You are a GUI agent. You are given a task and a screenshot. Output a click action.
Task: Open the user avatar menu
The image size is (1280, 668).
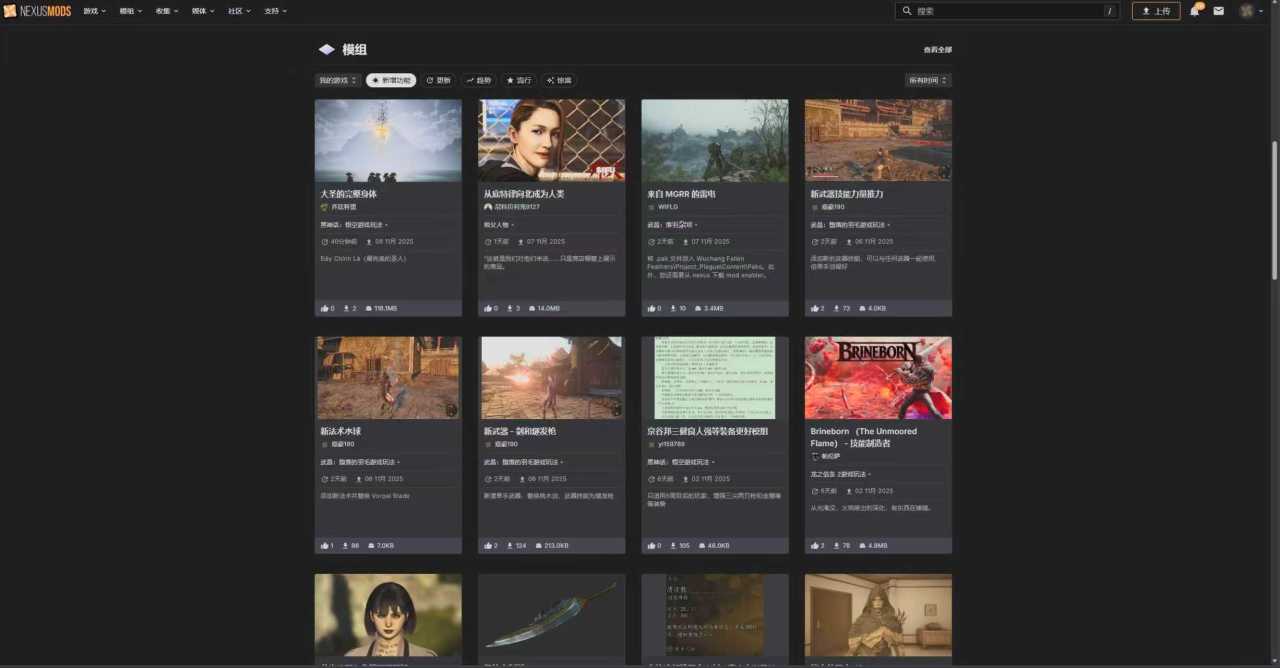pos(1247,11)
